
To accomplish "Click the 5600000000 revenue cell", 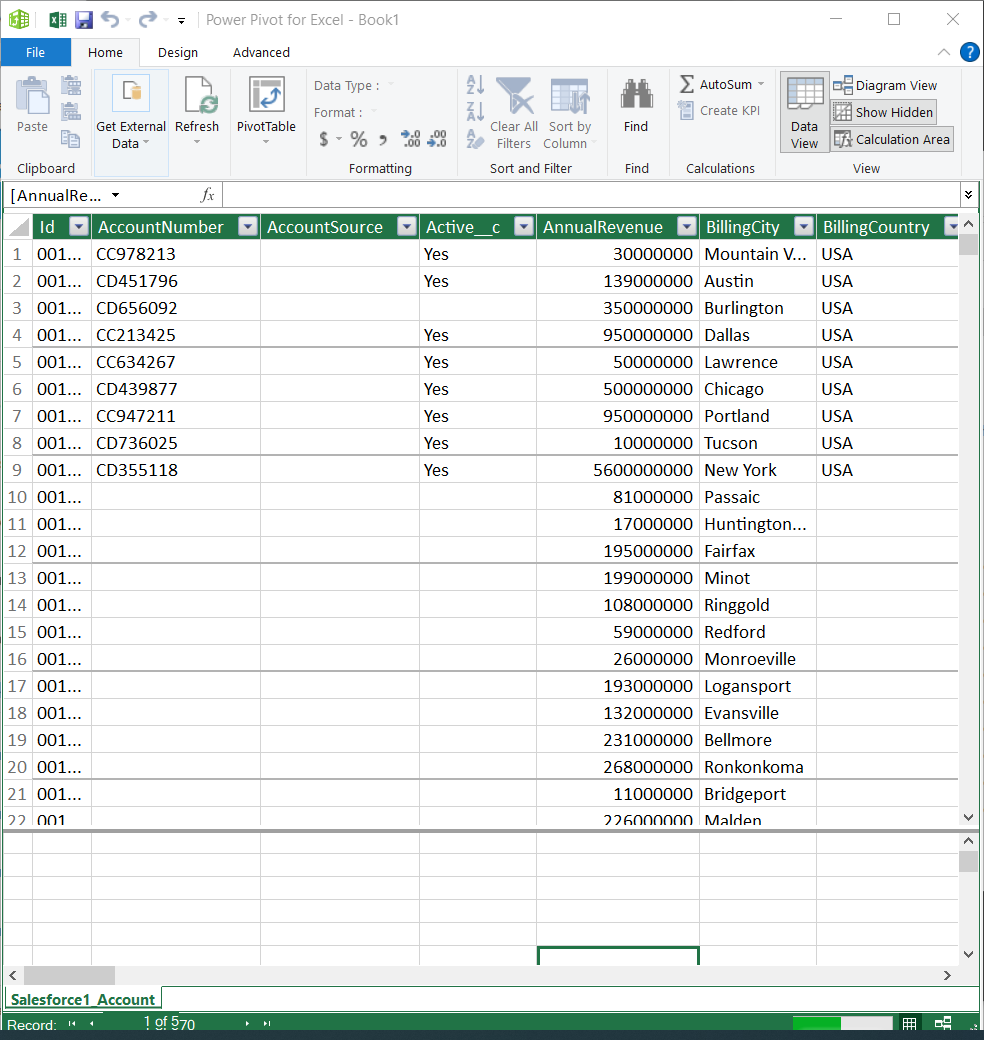I will coord(617,470).
